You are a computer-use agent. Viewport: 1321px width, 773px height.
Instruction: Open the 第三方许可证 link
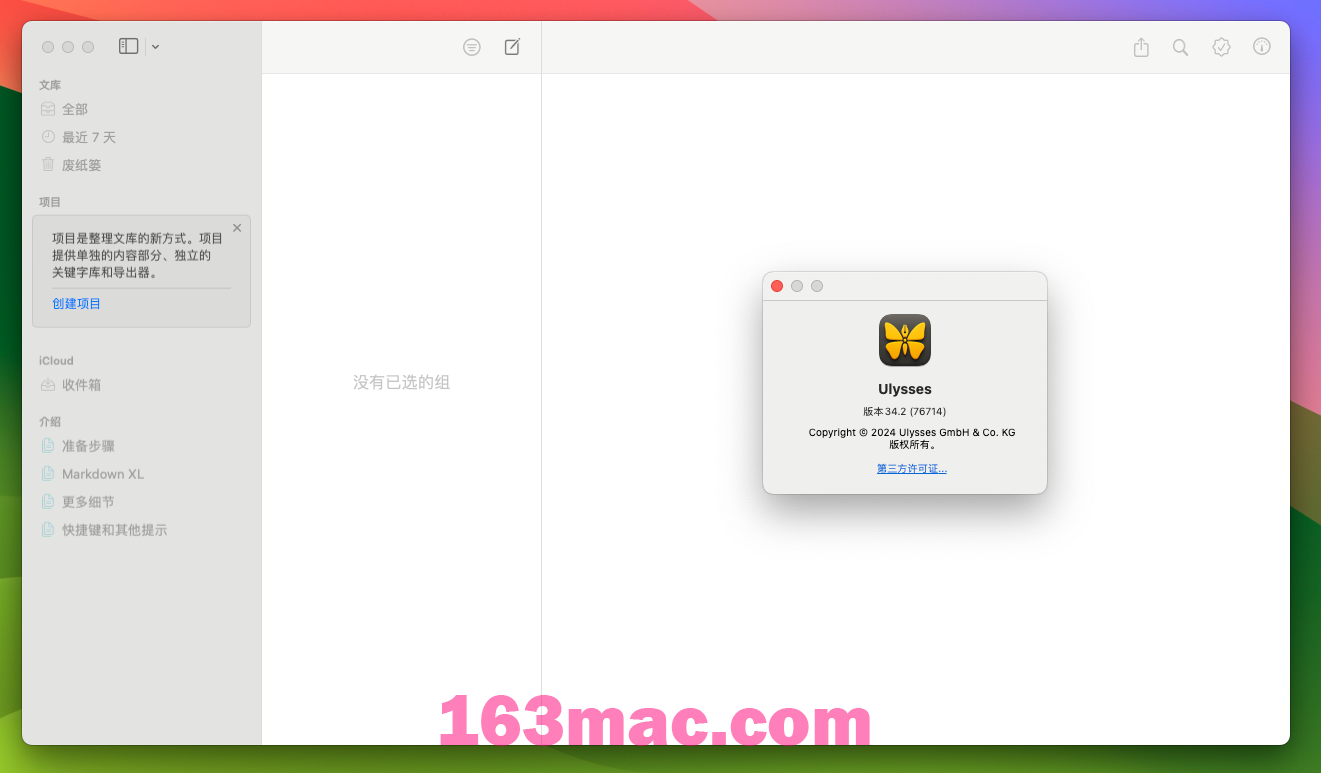(x=912, y=468)
